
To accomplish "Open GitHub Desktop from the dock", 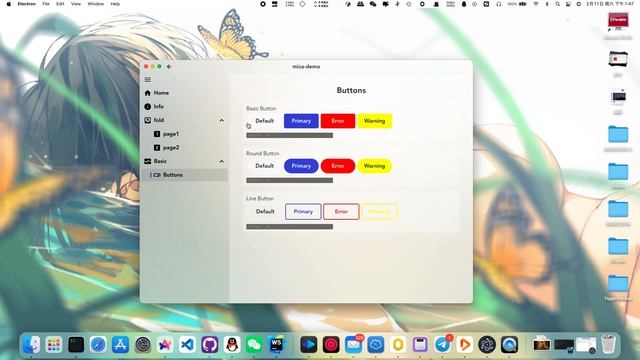I will coord(209,345).
